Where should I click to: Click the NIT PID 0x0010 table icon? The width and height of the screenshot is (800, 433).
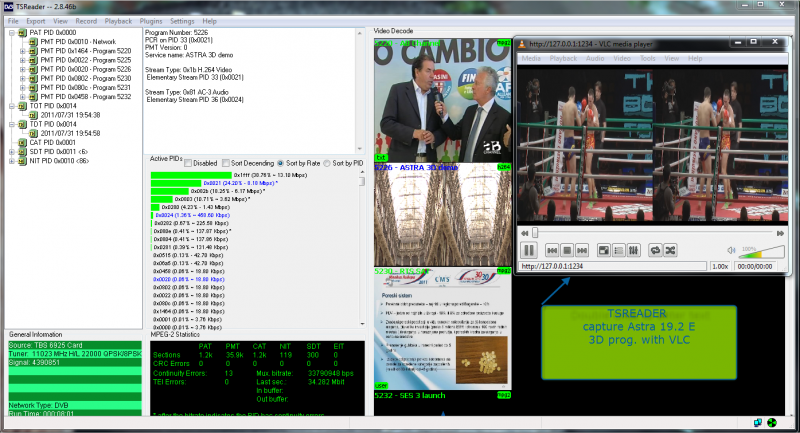(22, 161)
